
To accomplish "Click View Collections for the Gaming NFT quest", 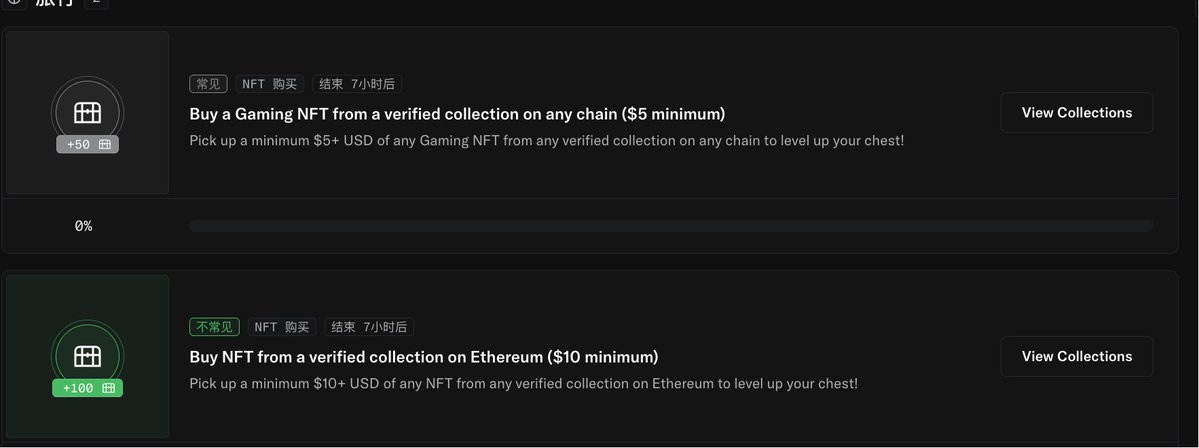I will [1077, 112].
